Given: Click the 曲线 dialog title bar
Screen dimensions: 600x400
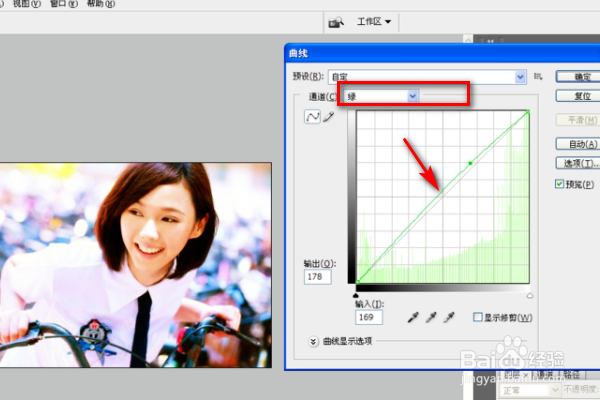Looking at the screenshot, I should [x=443, y=53].
